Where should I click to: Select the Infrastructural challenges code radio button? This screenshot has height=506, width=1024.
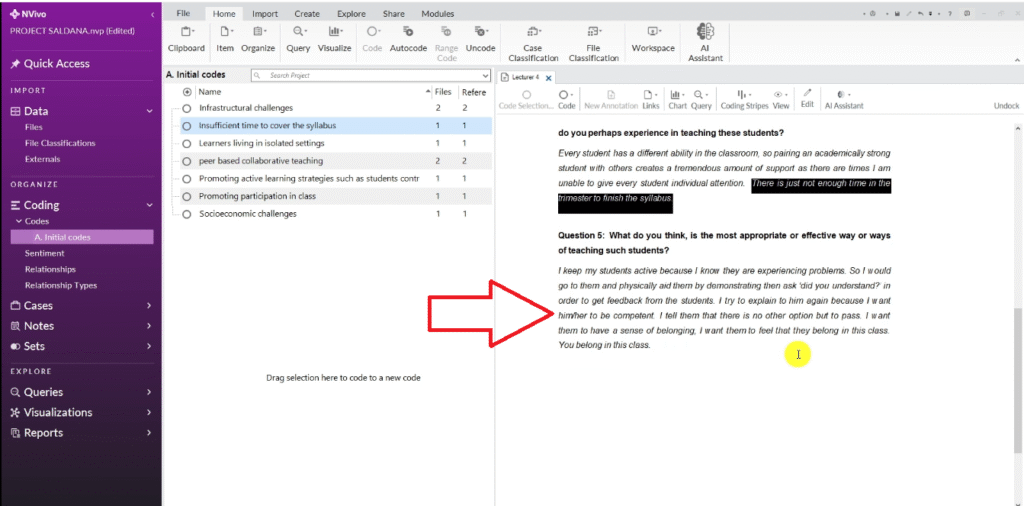click(187, 108)
